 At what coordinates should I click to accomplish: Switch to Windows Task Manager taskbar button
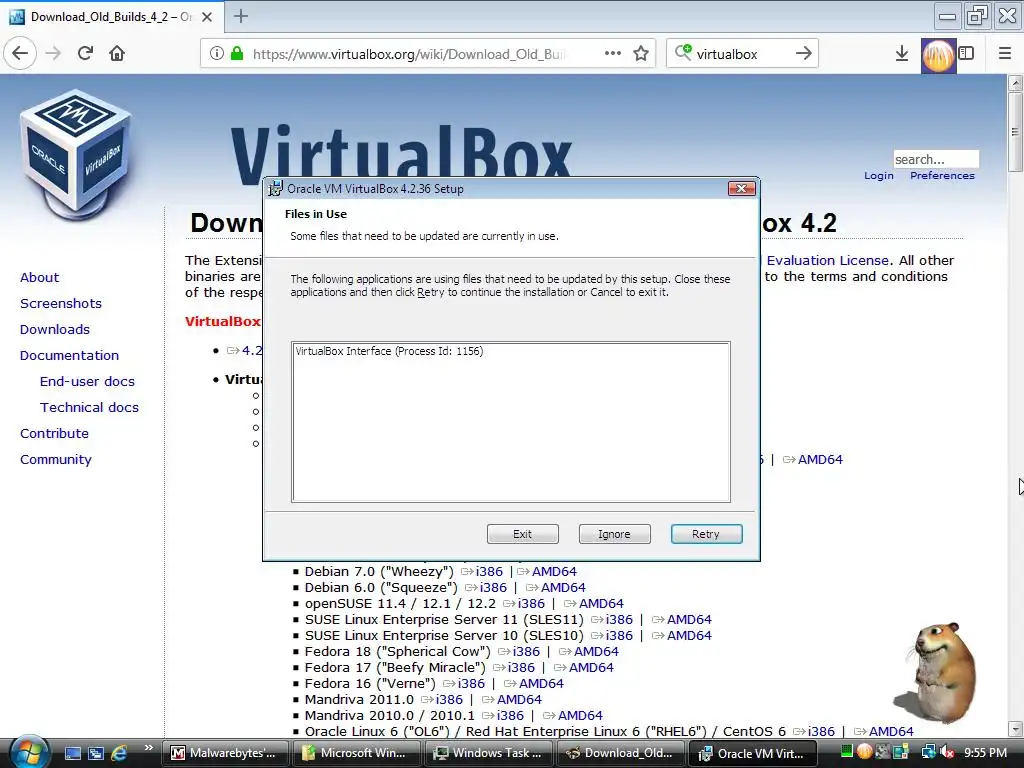point(488,753)
